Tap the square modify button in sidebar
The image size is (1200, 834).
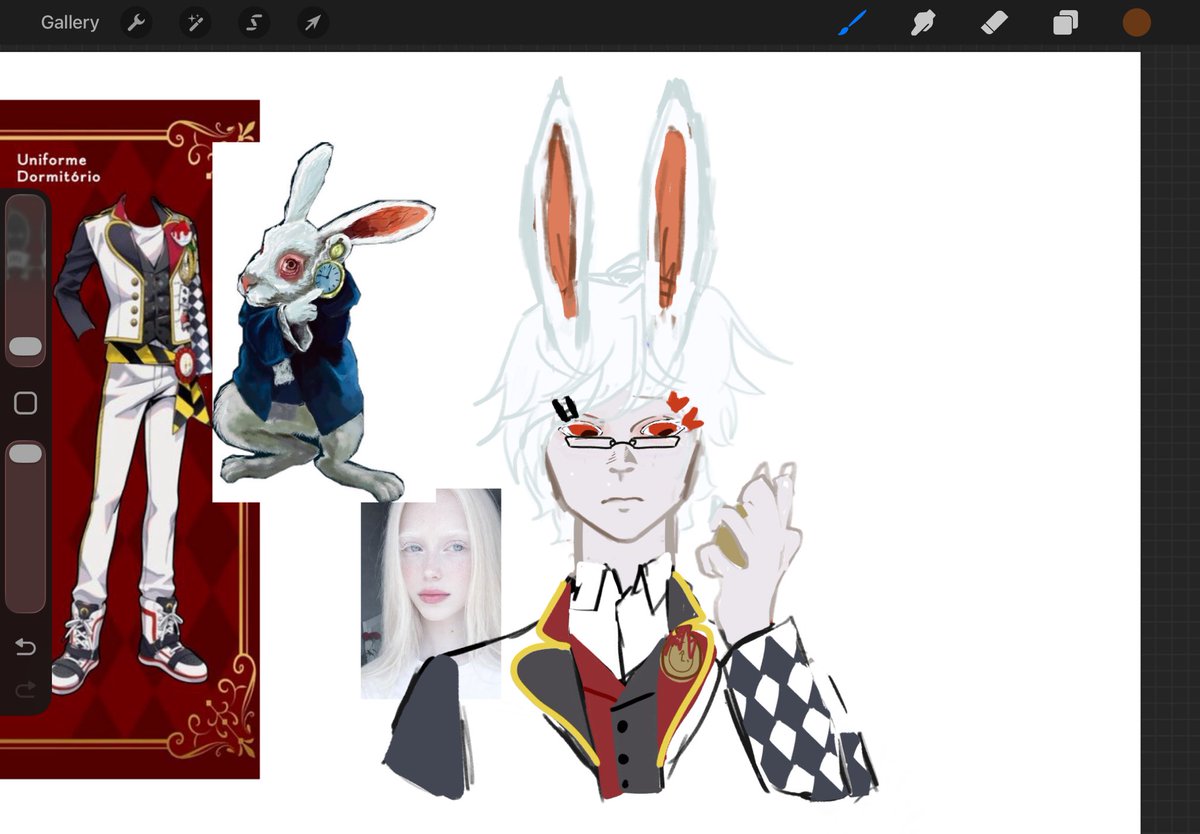(x=25, y=403)
